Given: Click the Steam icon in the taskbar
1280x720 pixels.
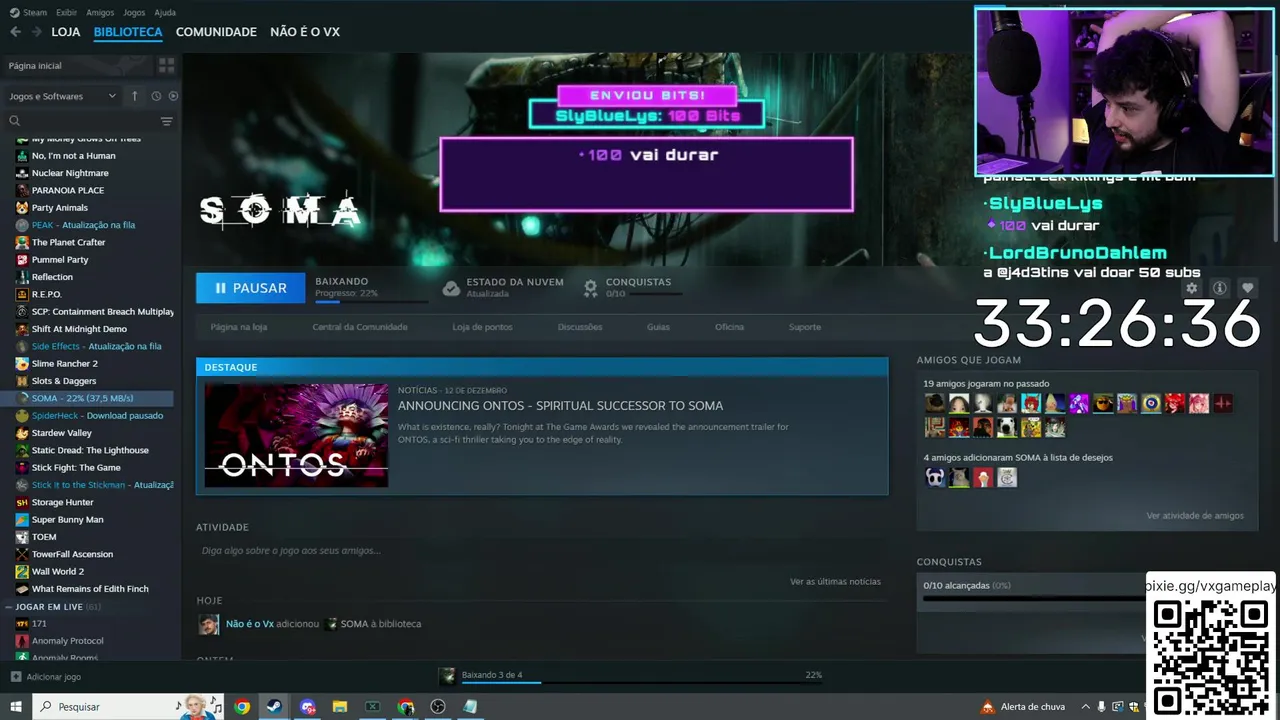Looking at the screenshot, I should [x=272, y=707].
